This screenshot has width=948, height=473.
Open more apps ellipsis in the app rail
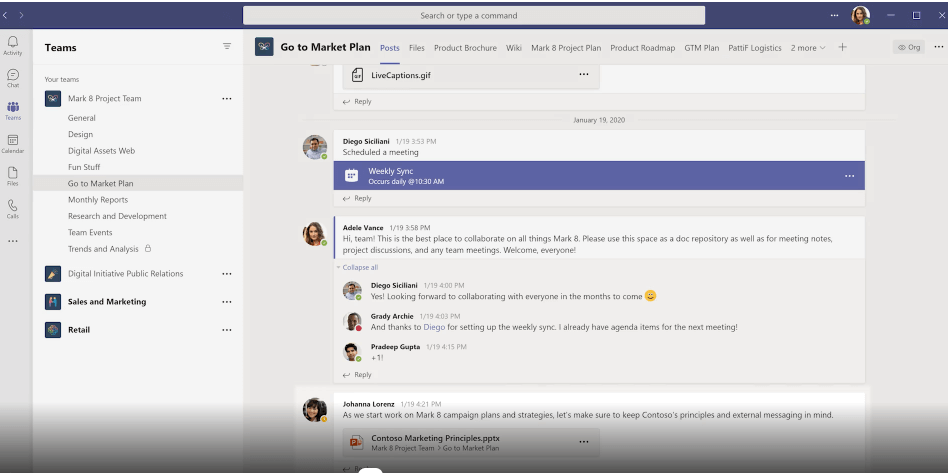13,241
